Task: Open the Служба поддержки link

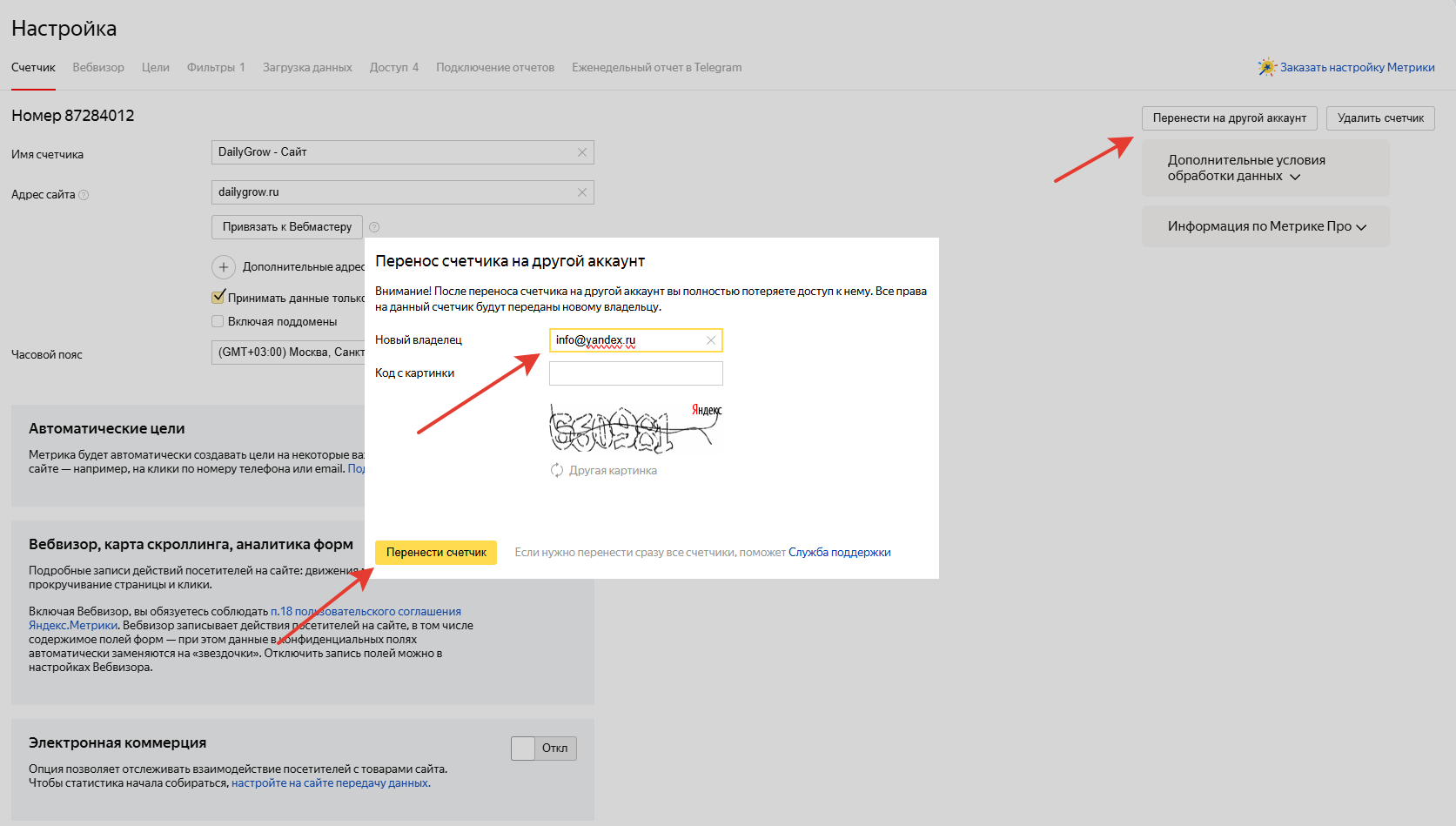Action: tap(840, 553)
